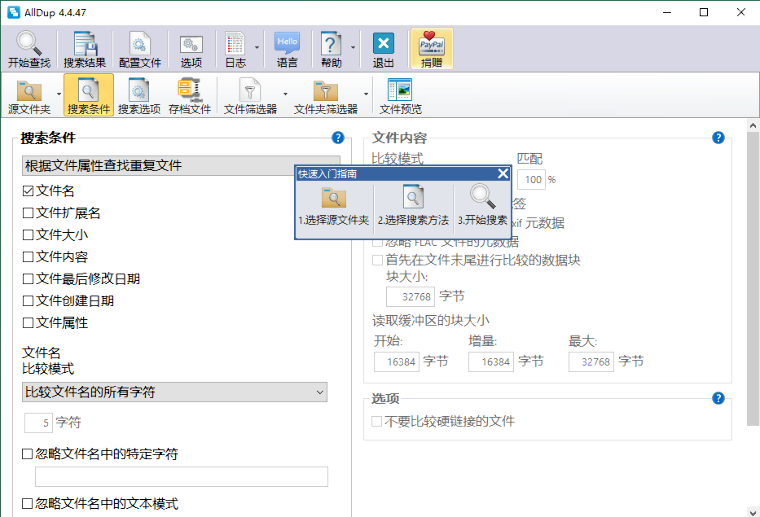Check 不要比较硬链接的文件 option
The height and width of the screenshot is (517, 760).
click(x=377, y=422)
